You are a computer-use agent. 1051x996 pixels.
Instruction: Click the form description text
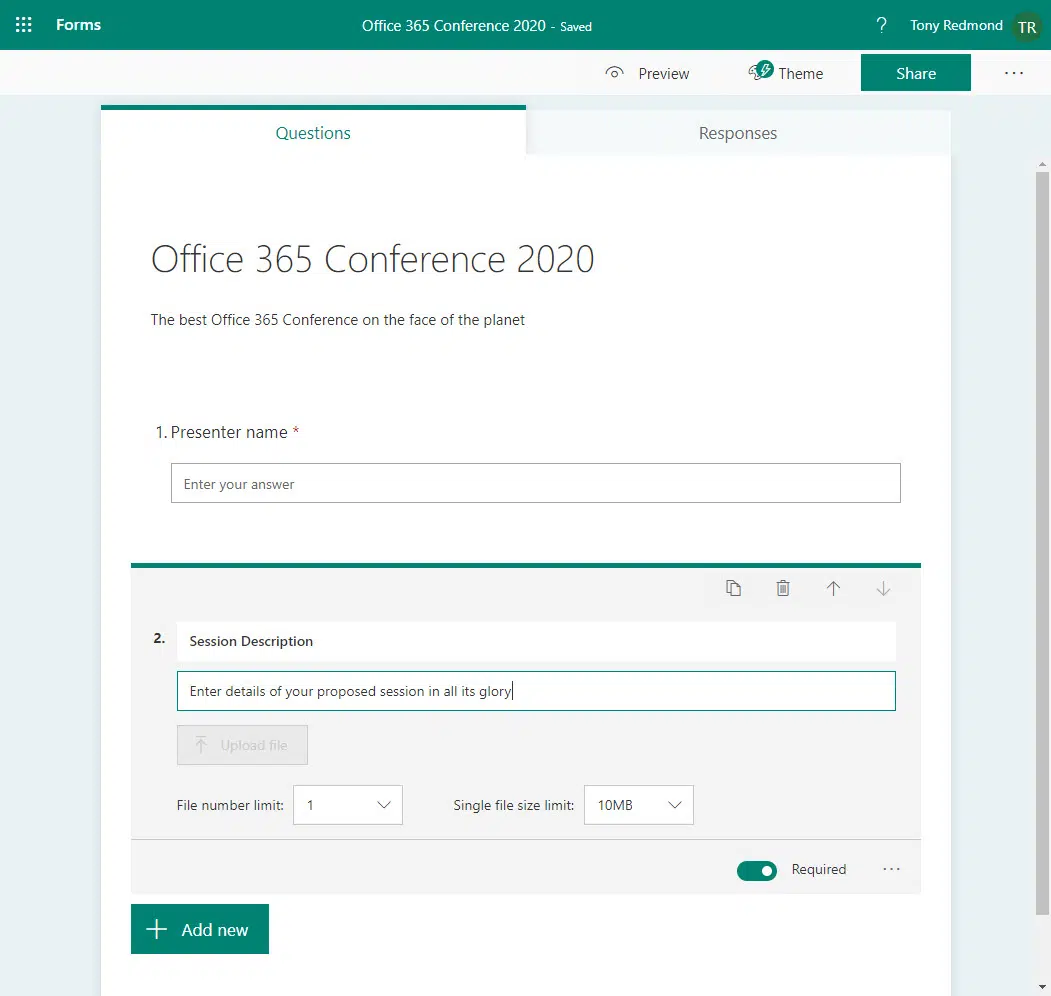pos(338,320)
